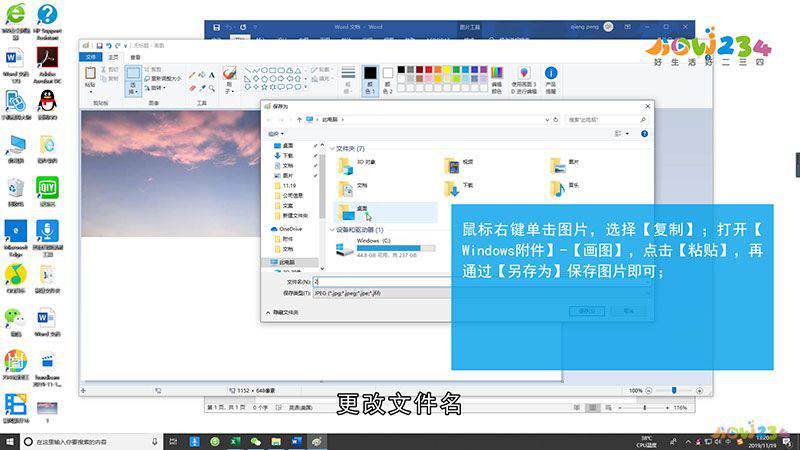Switch to the View tab in Paint
Image resolution: width=800 pixels, height=450 pixels.
pos(135,57)
